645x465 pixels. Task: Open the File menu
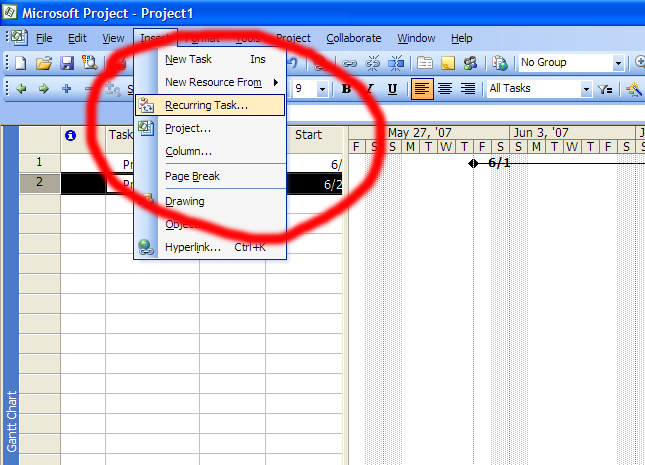tap(44, 38)
